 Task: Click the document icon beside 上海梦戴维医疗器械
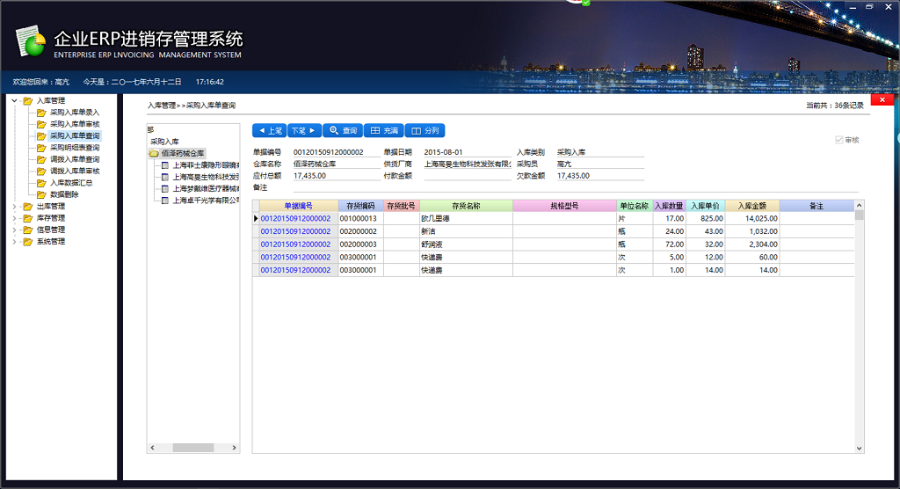(x=165, y=189)
